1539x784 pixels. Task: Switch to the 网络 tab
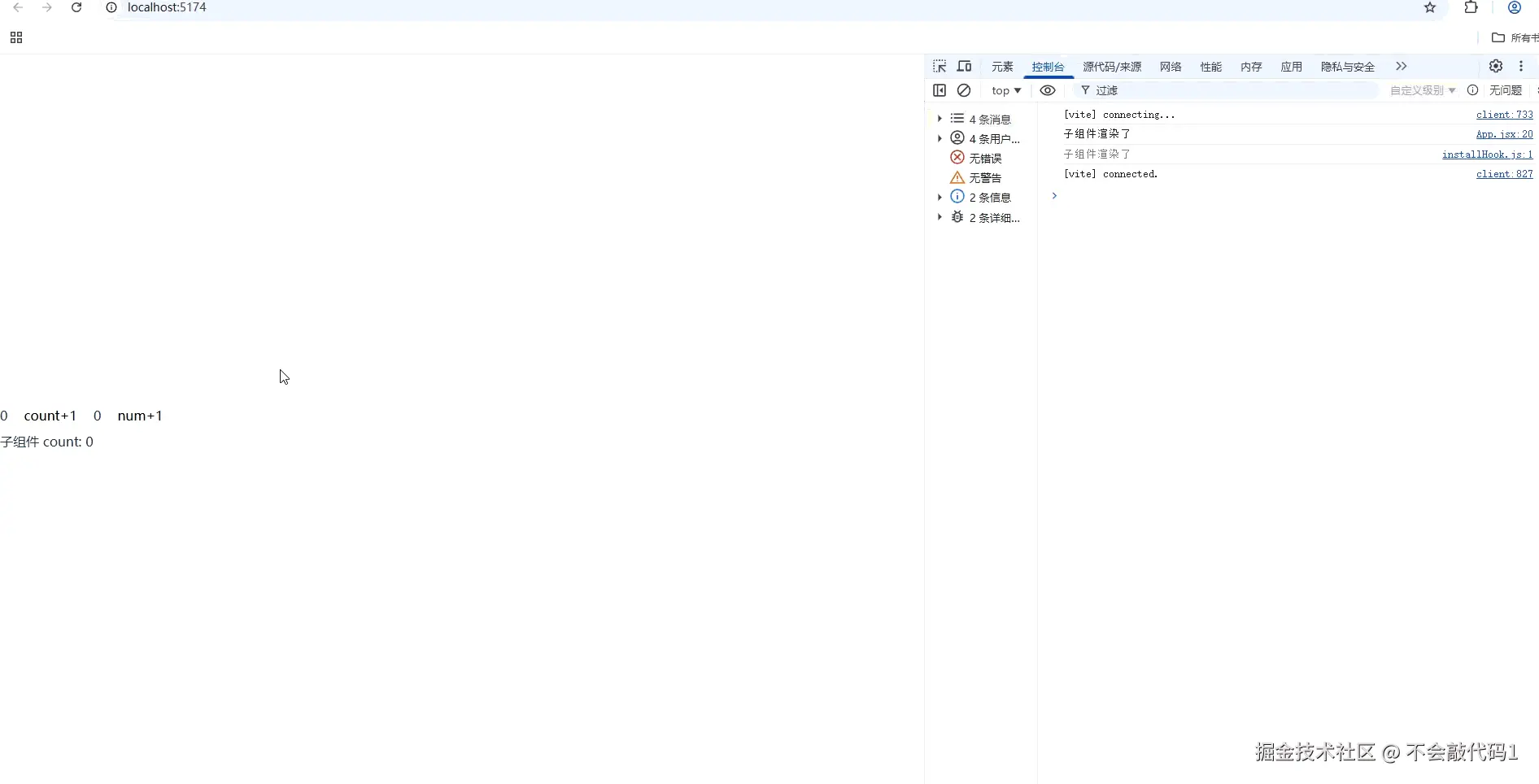[x=1171, y=67]
